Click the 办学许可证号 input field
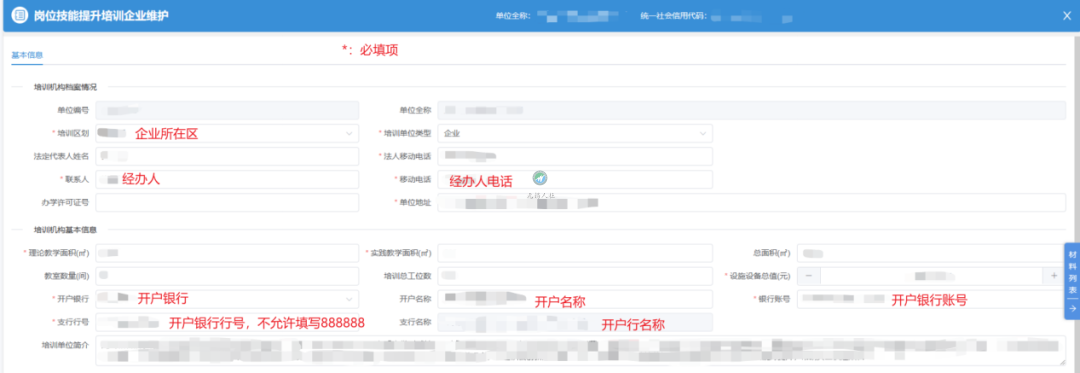Screen dimensions: 1080x373 tap(227, 202)
